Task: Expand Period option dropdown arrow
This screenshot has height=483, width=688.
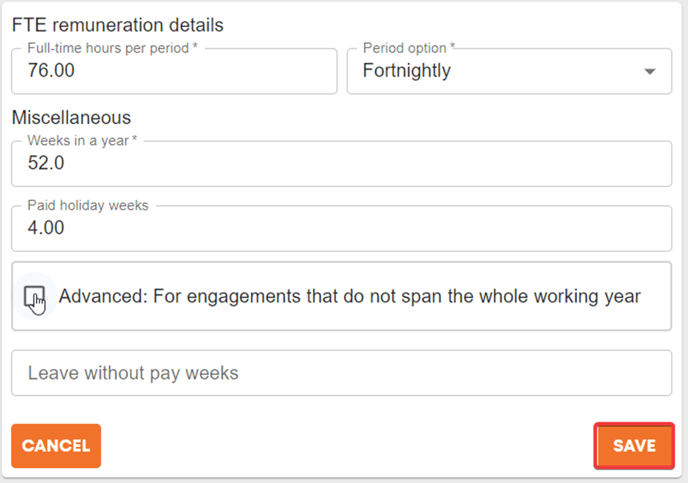Action: point(649,72)
